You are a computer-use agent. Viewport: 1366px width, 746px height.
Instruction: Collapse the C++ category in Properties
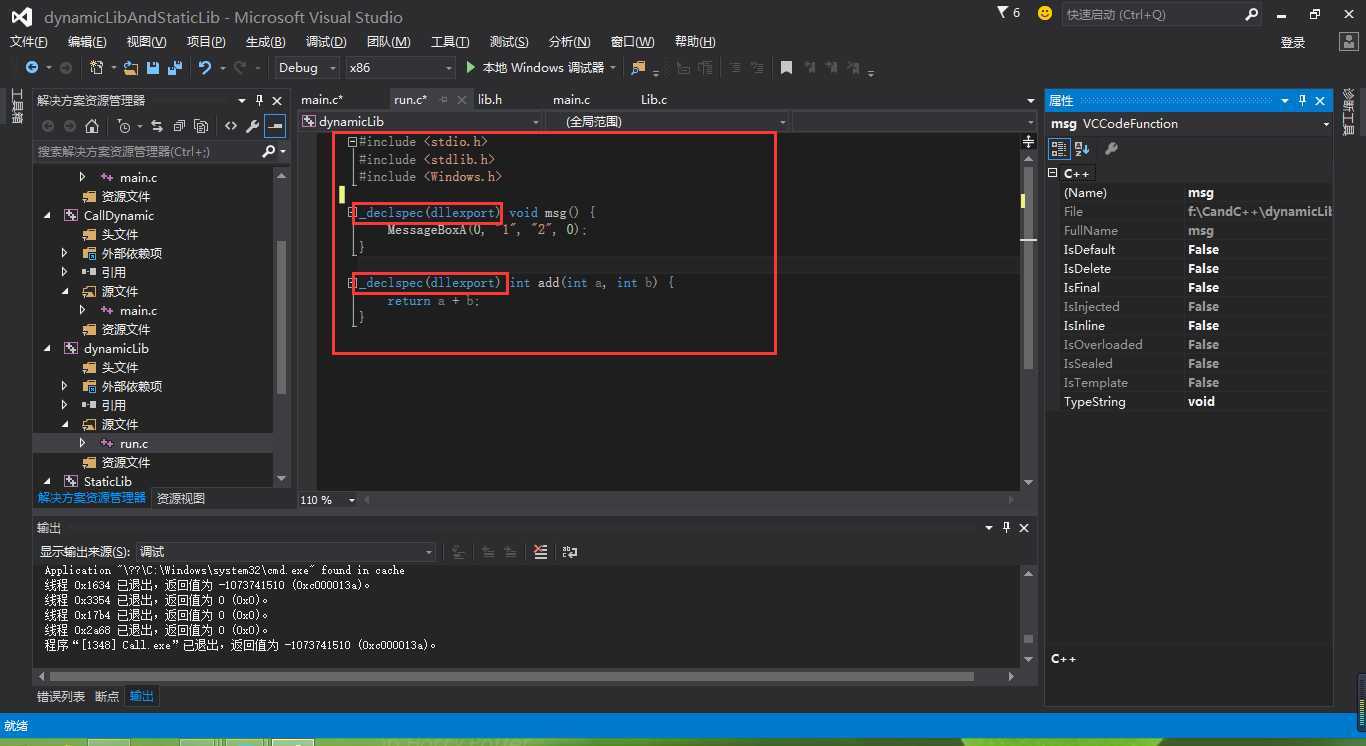pyautogui.click(x=1053, y=173)
